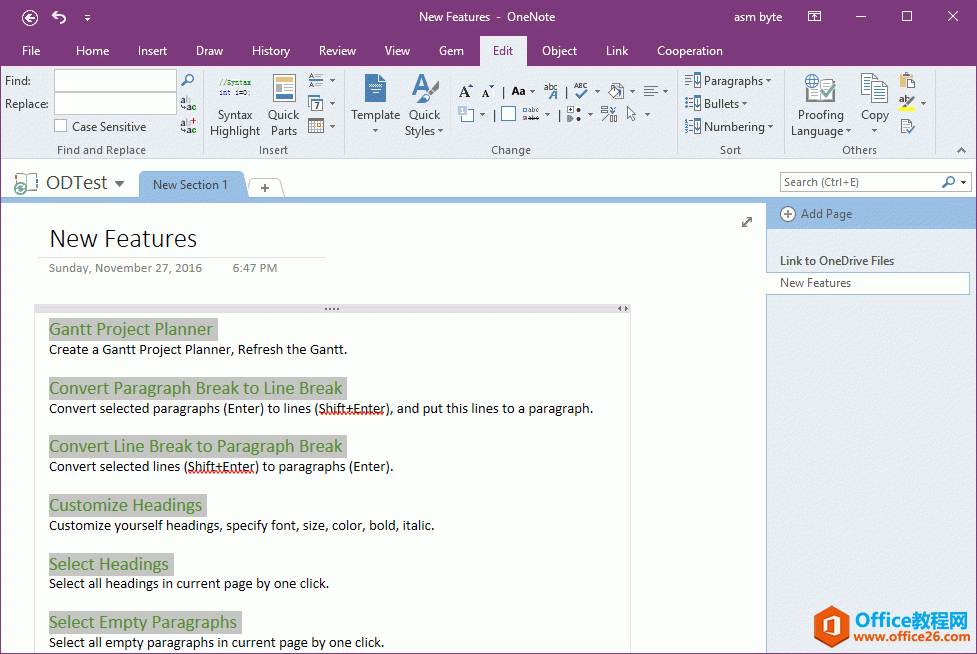This screenshot has height=654, width=977.
Task: Click into the Replace text field
Action: tap(115, 103)
